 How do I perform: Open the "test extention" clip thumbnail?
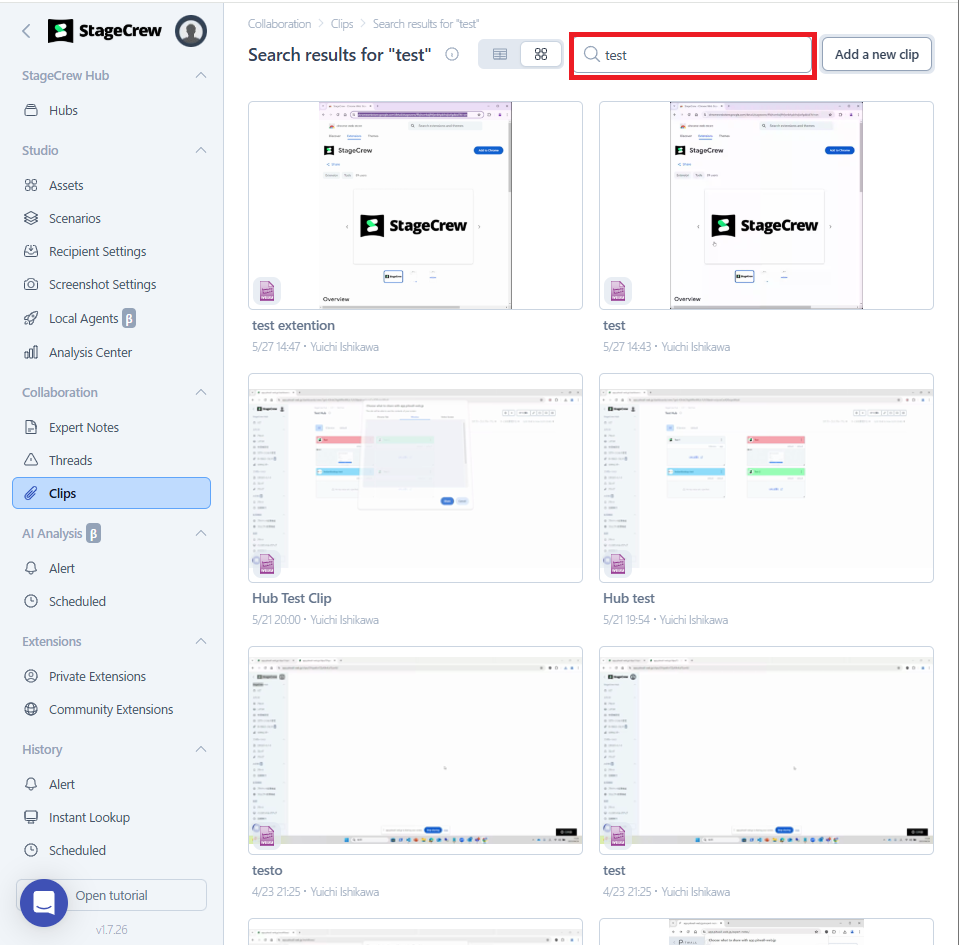tap(415, 205)
